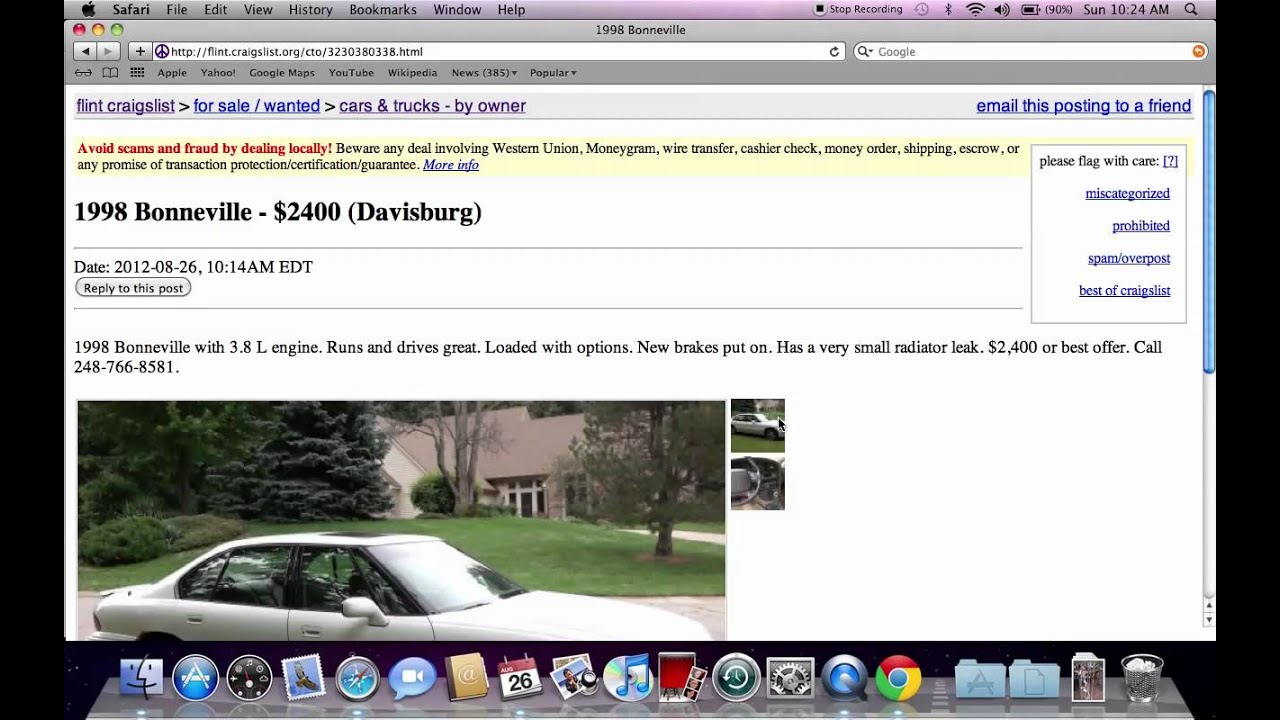Open Address Book from the Dock

tap(465, 679)
